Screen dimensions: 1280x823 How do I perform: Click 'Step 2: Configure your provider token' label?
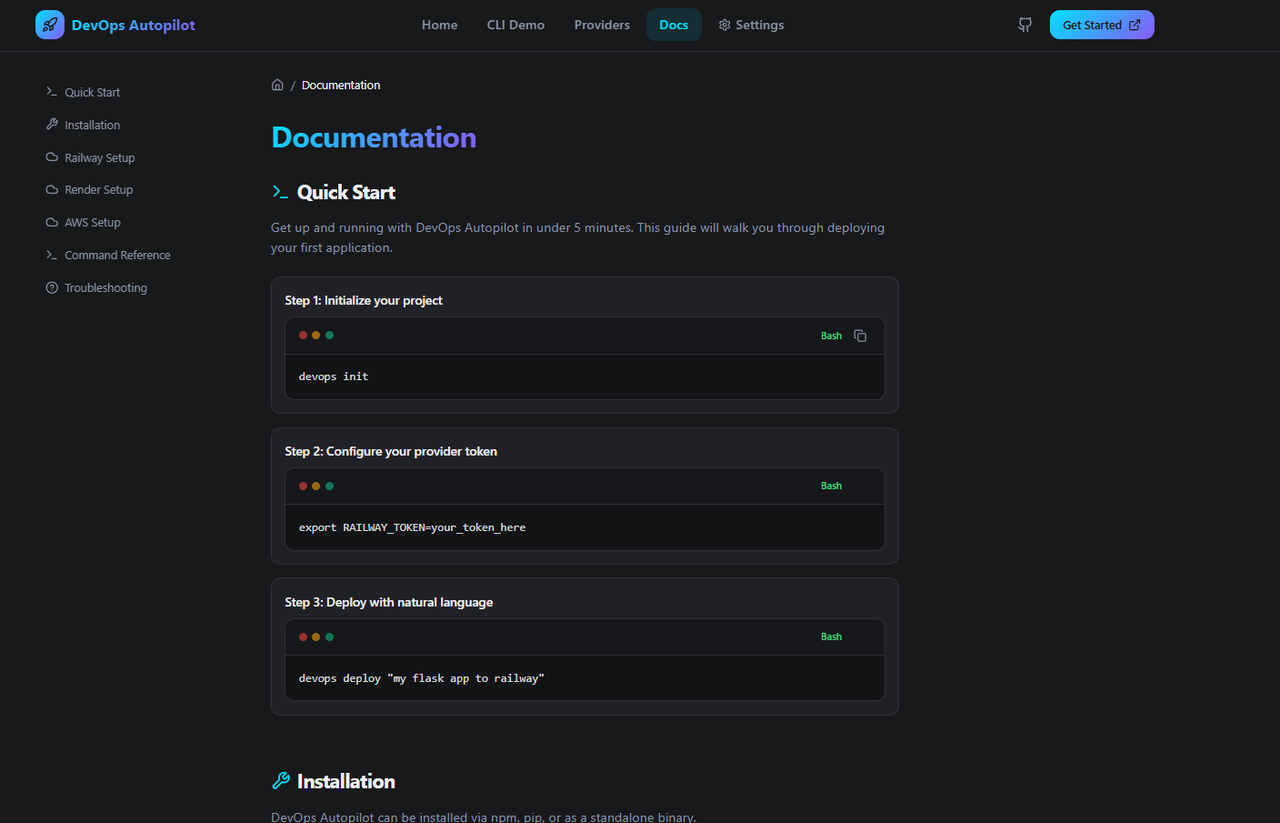coord(391,451)
